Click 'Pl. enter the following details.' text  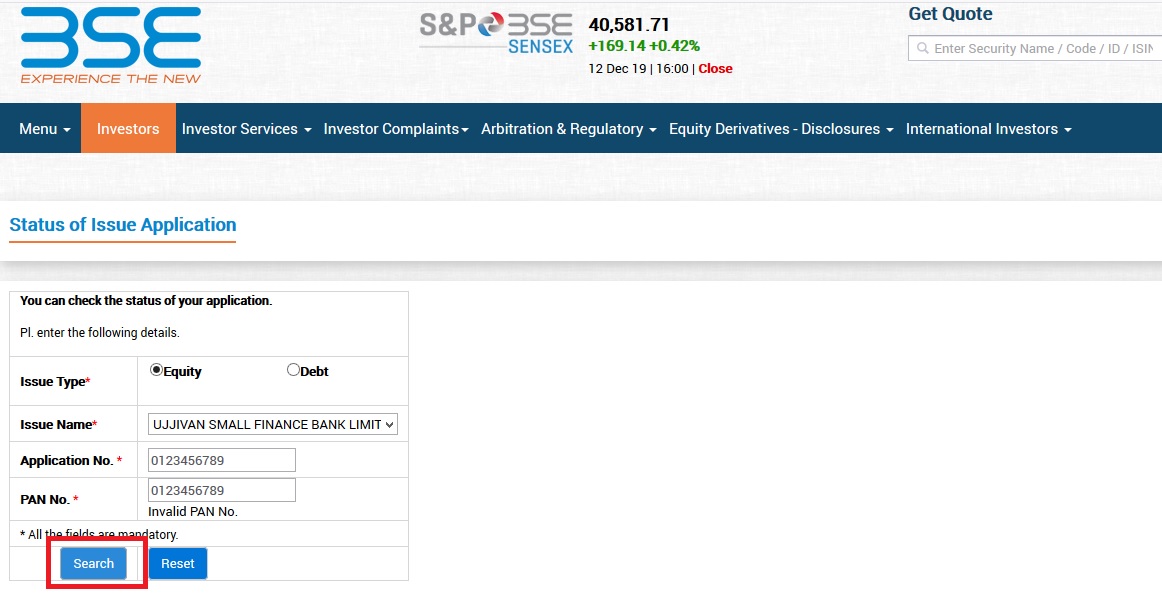[99, 333]
